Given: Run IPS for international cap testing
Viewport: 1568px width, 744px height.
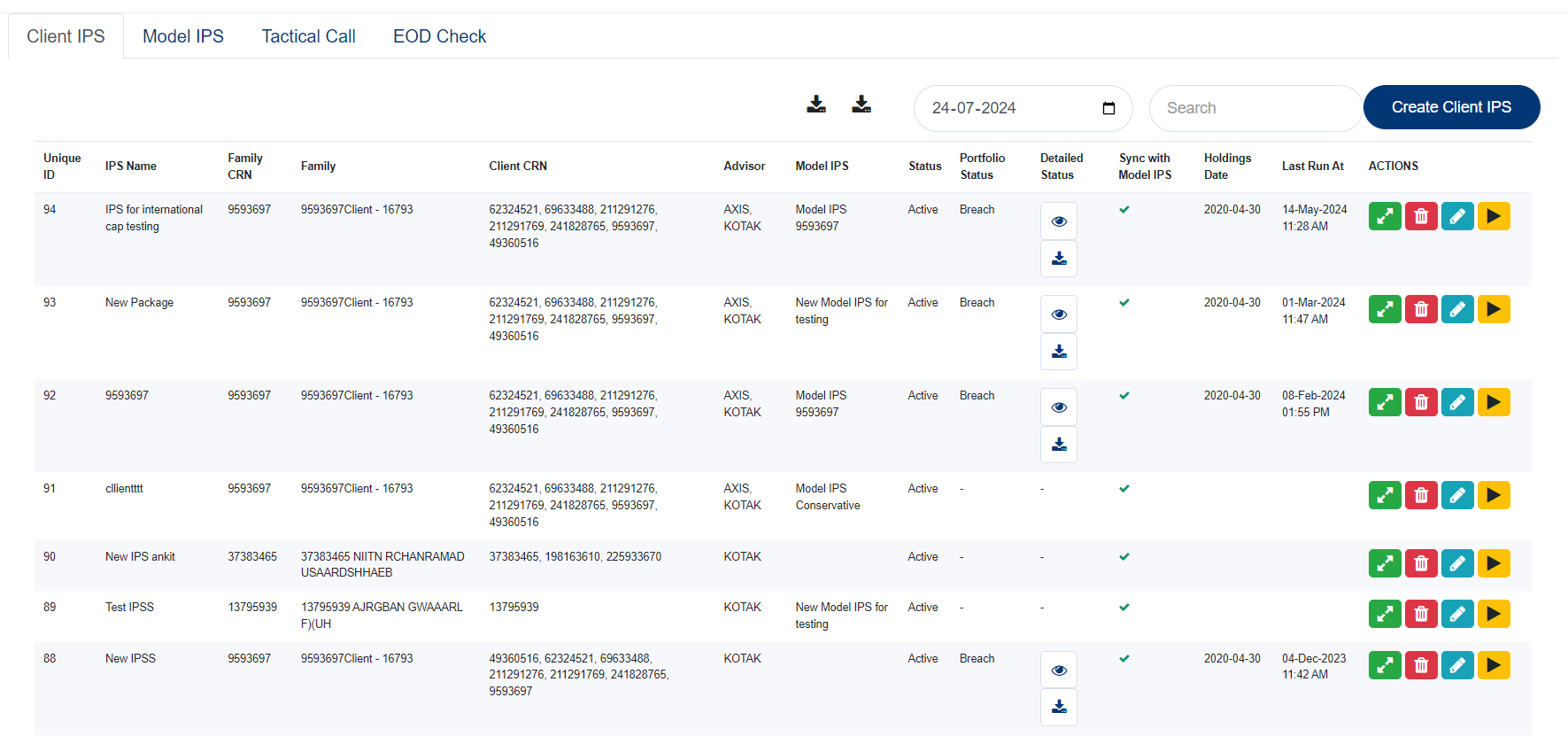Looking at the screenshot, I should [1494, 216].
